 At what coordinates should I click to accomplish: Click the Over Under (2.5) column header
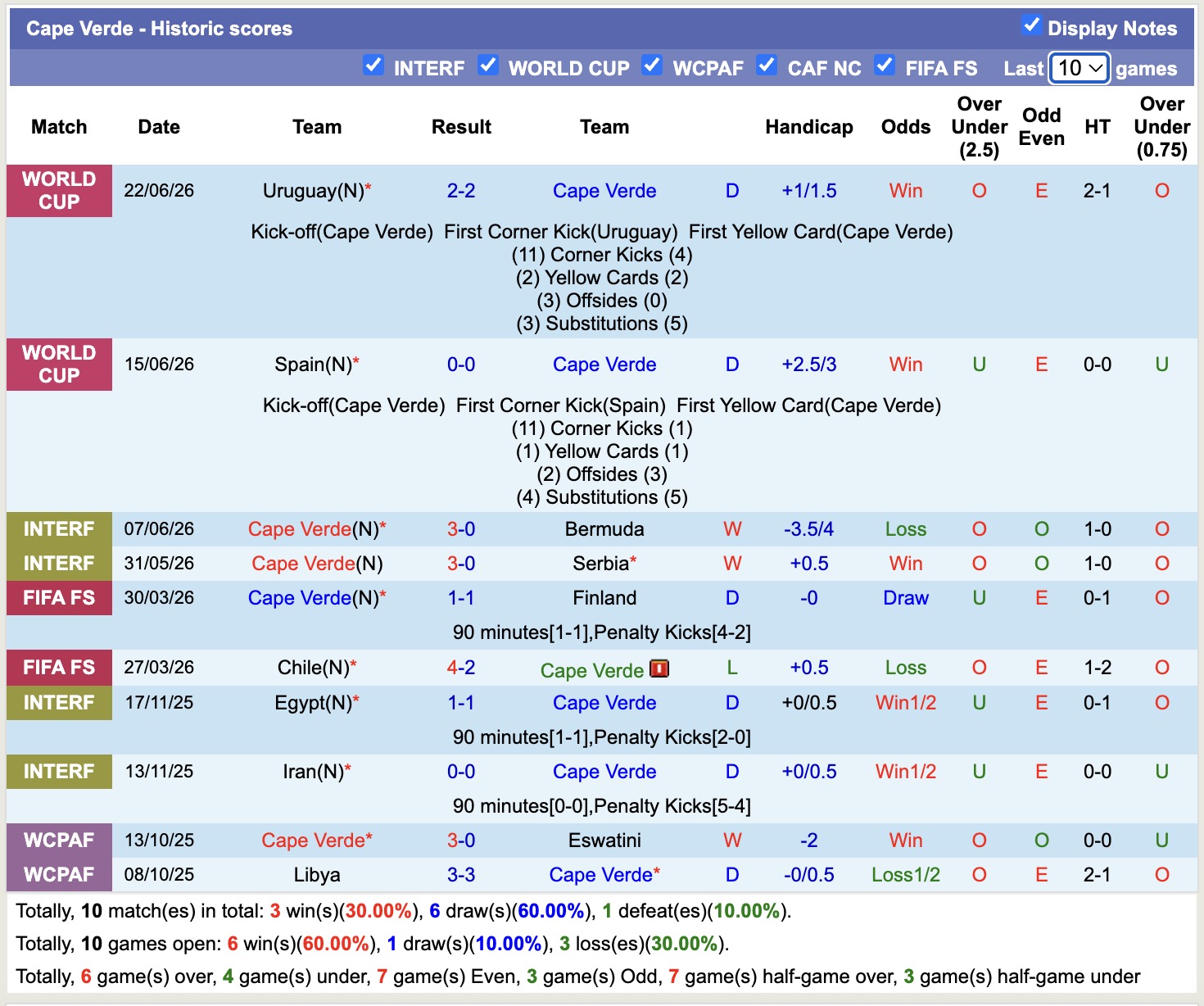pos(980,127)
